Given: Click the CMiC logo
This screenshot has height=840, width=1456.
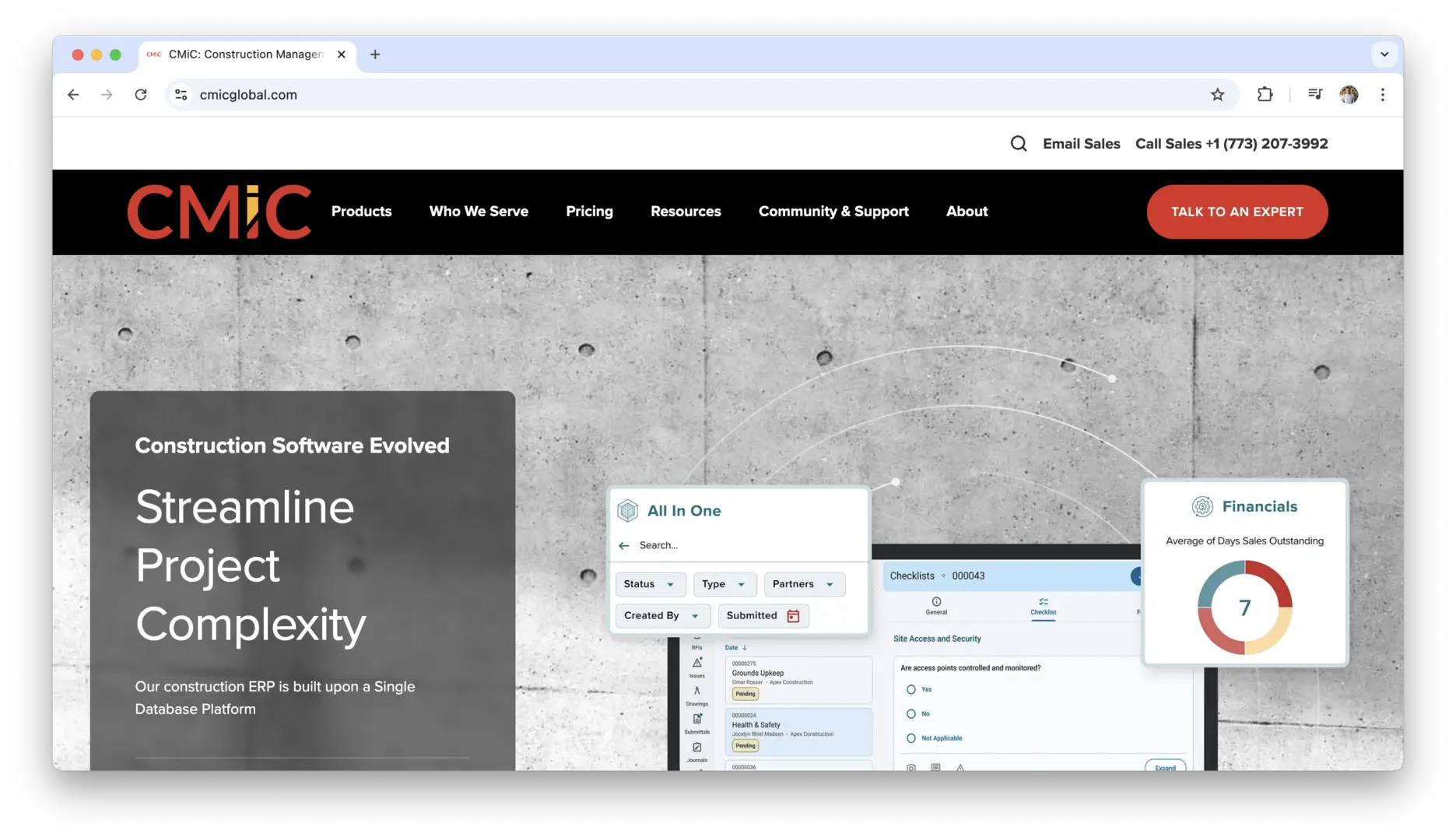Looking at the screenshot, I should tap(219, 212).
